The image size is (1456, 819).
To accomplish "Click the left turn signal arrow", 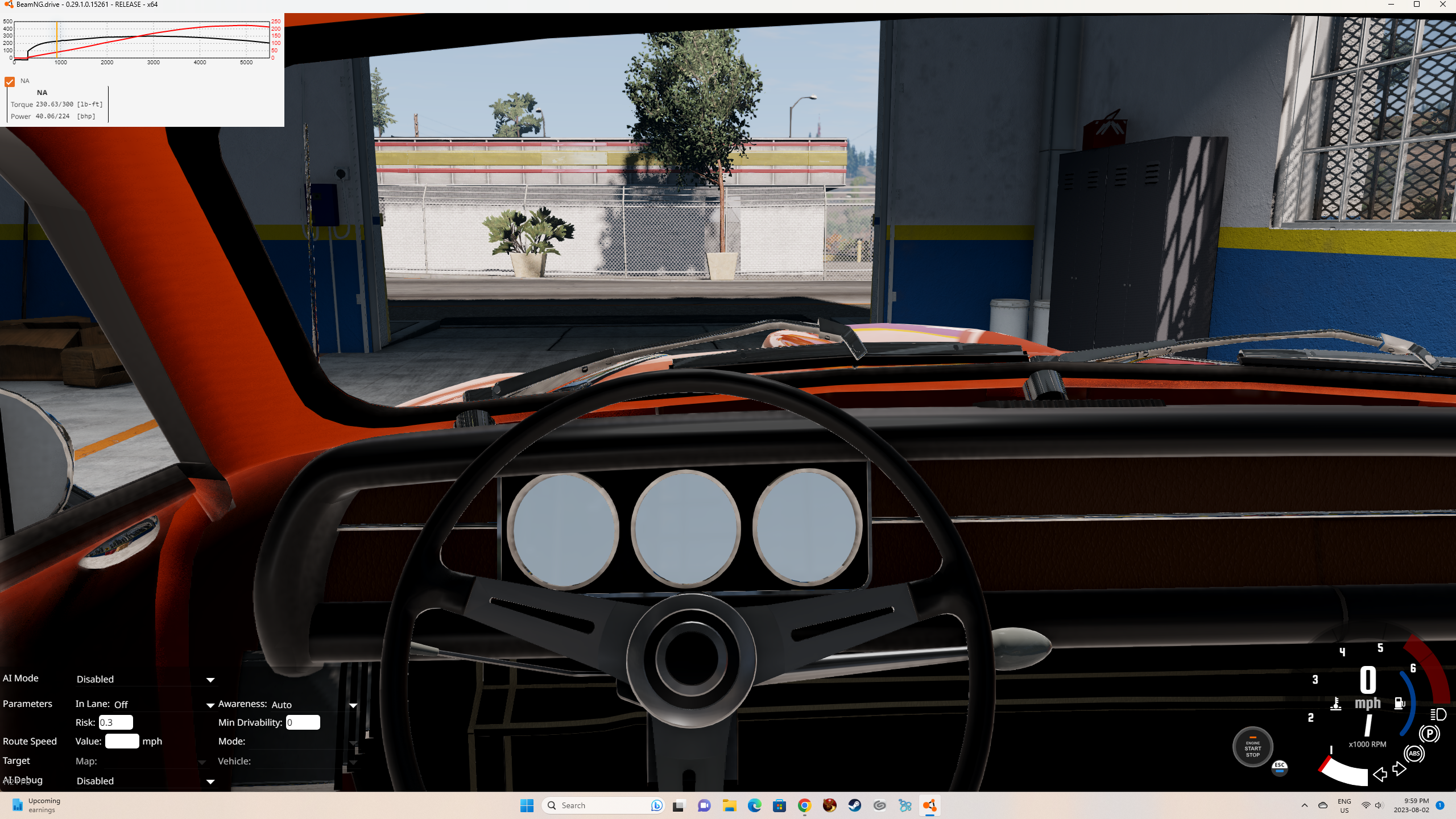I will 1380,774.
